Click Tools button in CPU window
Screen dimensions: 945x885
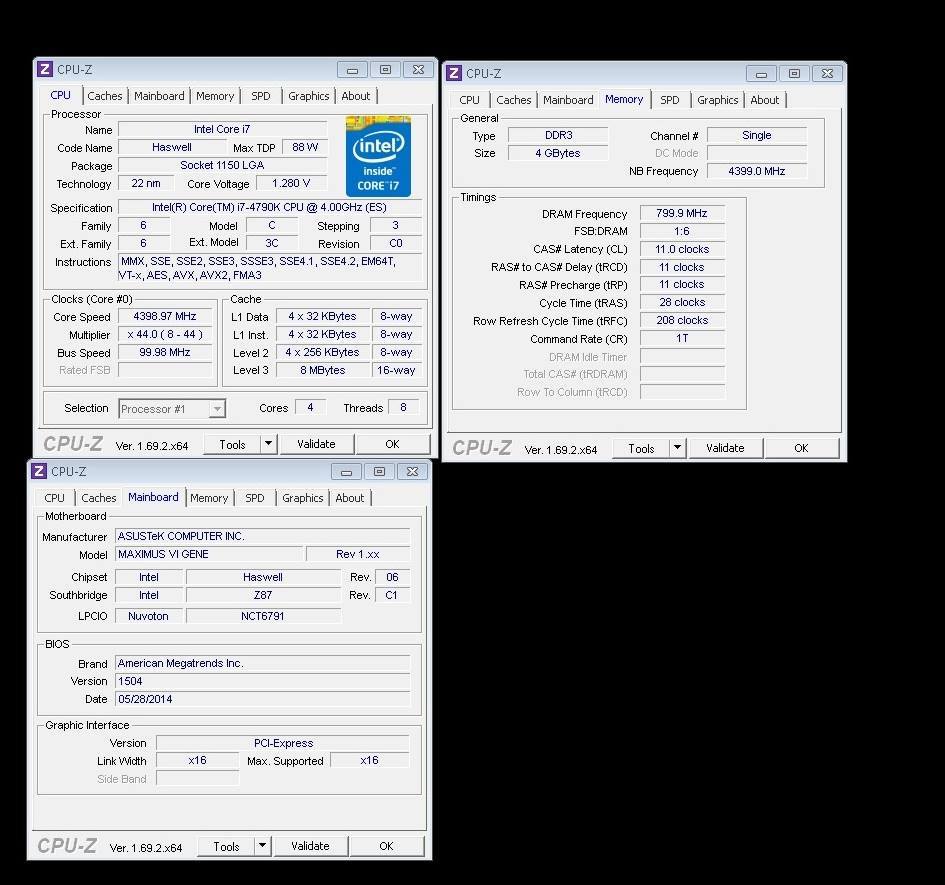[232, 444]
